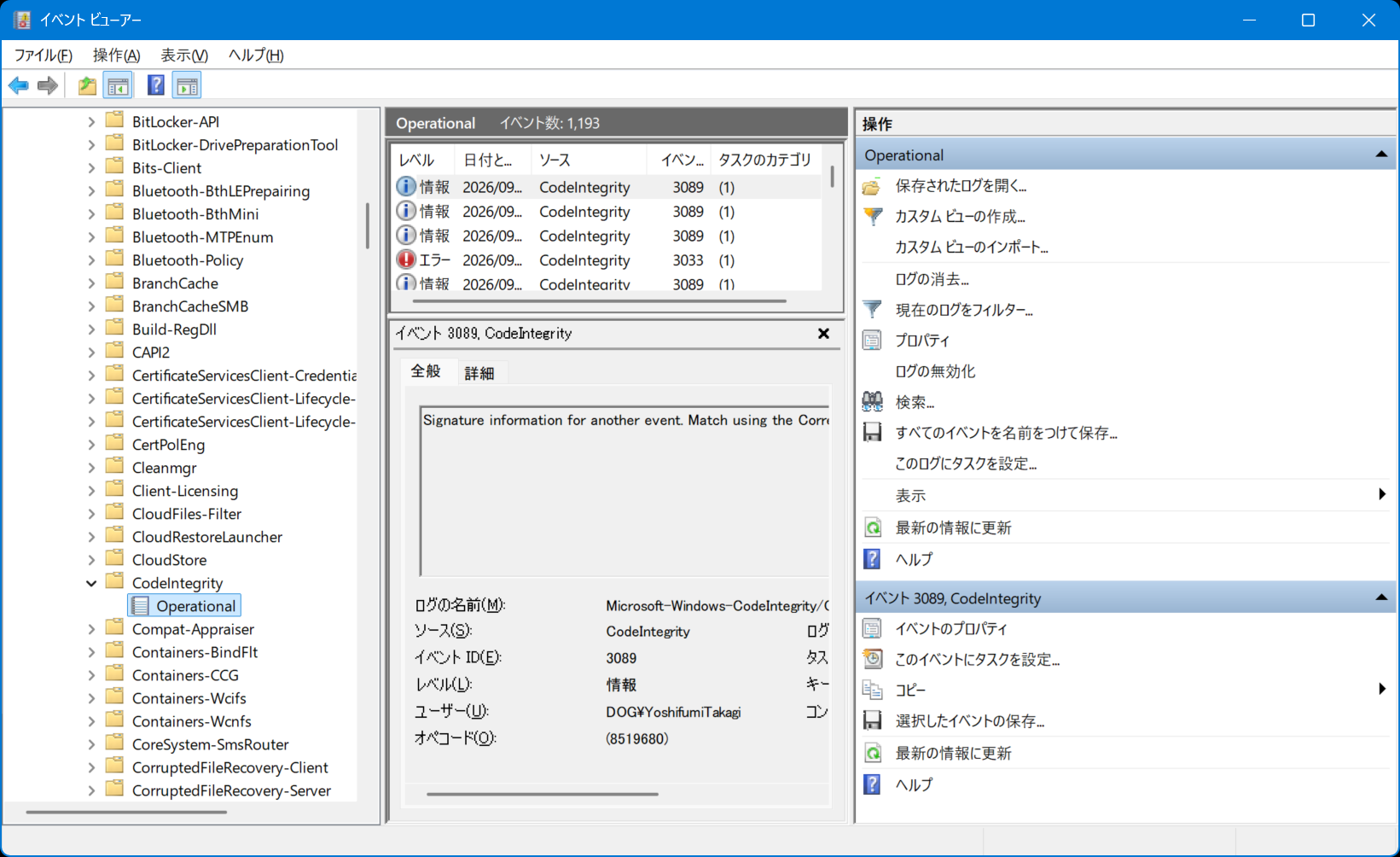Image resolution: width=1400 pixels, height=857 pixels.
Task: Expand the BitLocker-API tree node
Action: click(91, 122)
